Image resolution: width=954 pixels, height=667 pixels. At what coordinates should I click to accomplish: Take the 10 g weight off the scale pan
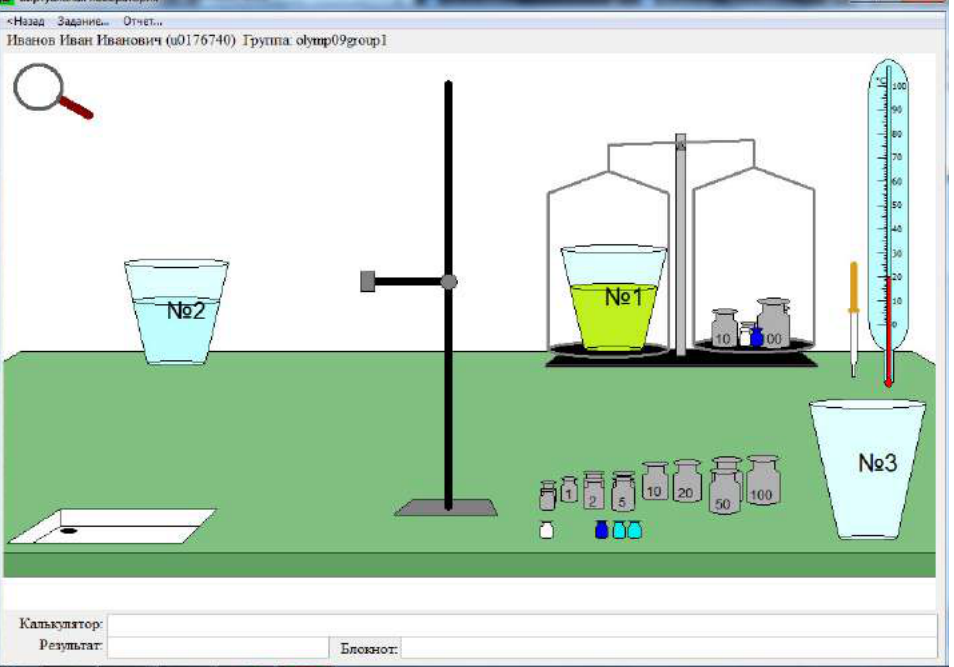click(x=724, y=329)
